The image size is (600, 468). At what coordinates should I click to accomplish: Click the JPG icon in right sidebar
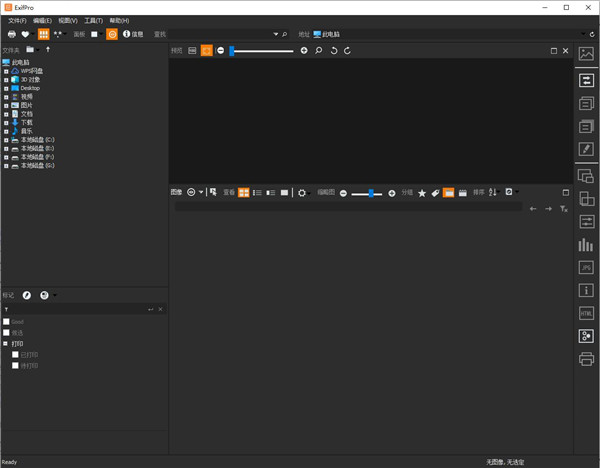586,267
